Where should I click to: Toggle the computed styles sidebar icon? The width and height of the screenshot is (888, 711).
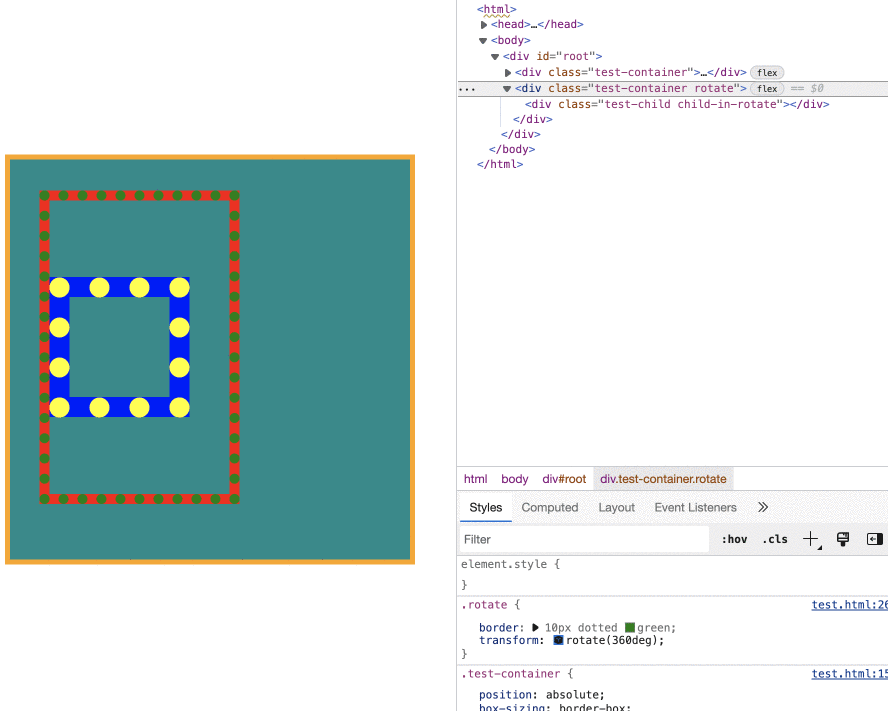[874, 539]
